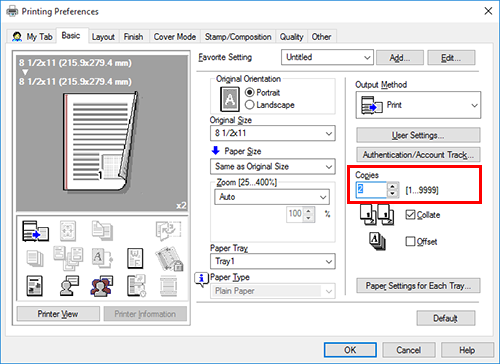
Task: Click the Authentication/Account Track button
Action: point(418,155)
